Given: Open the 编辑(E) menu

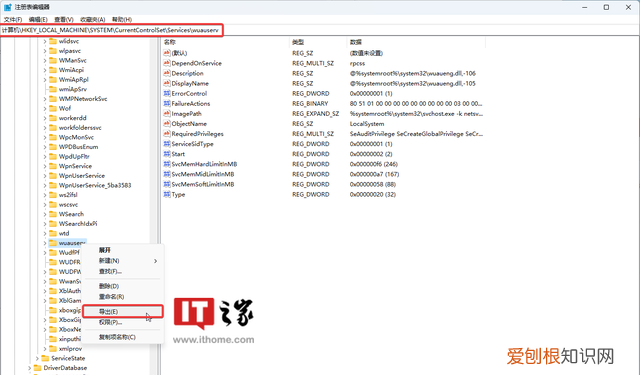Looking at the screenshot, I should click(x=38, y=20).
